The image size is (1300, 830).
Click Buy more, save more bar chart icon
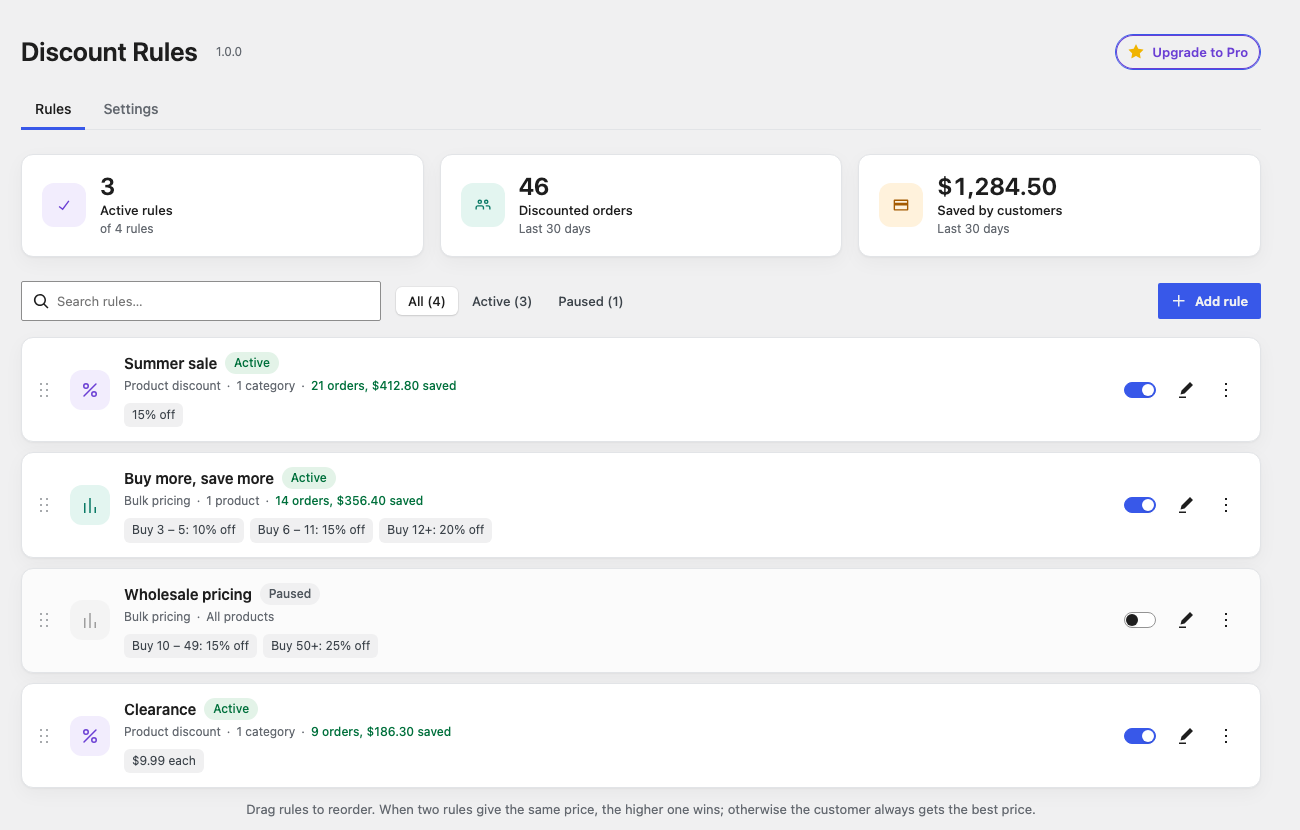[x=90, y=505]
